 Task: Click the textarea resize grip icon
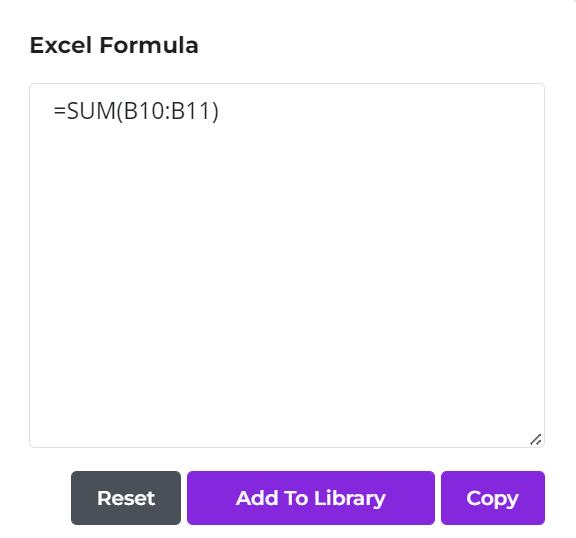click(536, 439)
